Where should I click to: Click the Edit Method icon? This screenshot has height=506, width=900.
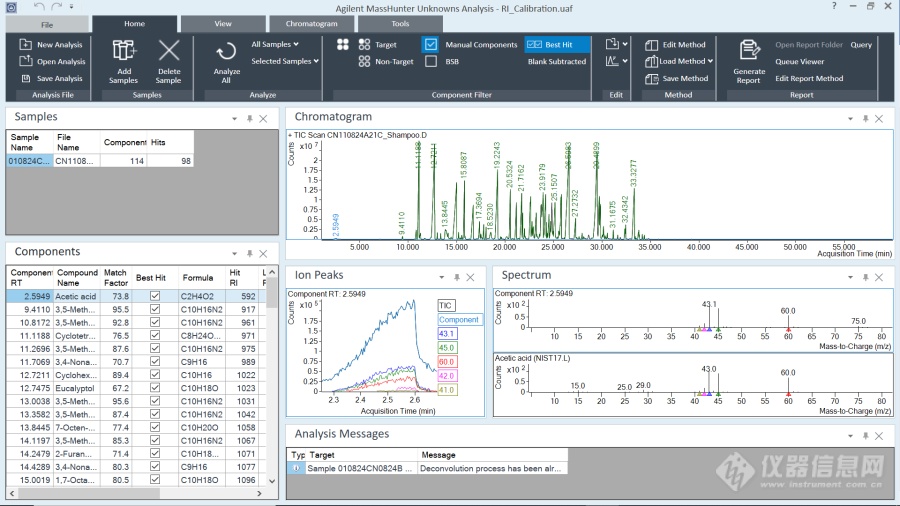pos(651,45)
